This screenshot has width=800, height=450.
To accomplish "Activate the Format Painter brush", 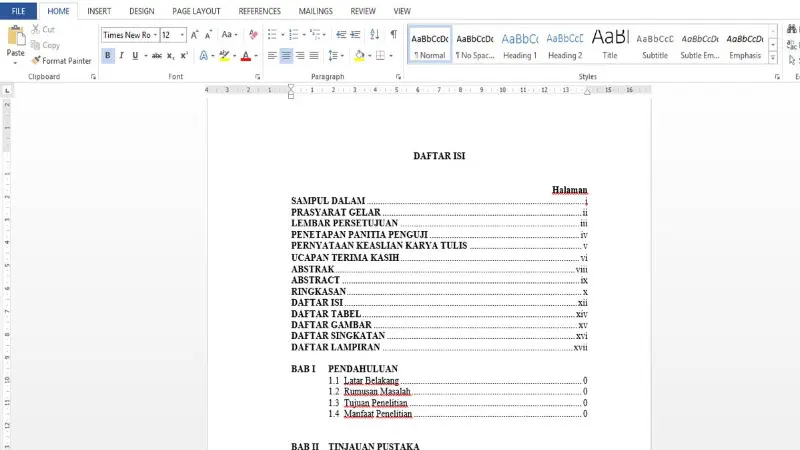I will pyautogui.click(x=36, y=61).
